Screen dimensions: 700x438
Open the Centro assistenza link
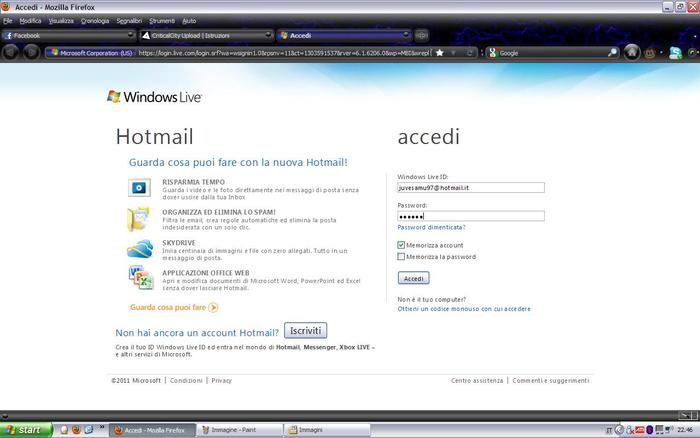pyautogui.click(x=477, y=380)
